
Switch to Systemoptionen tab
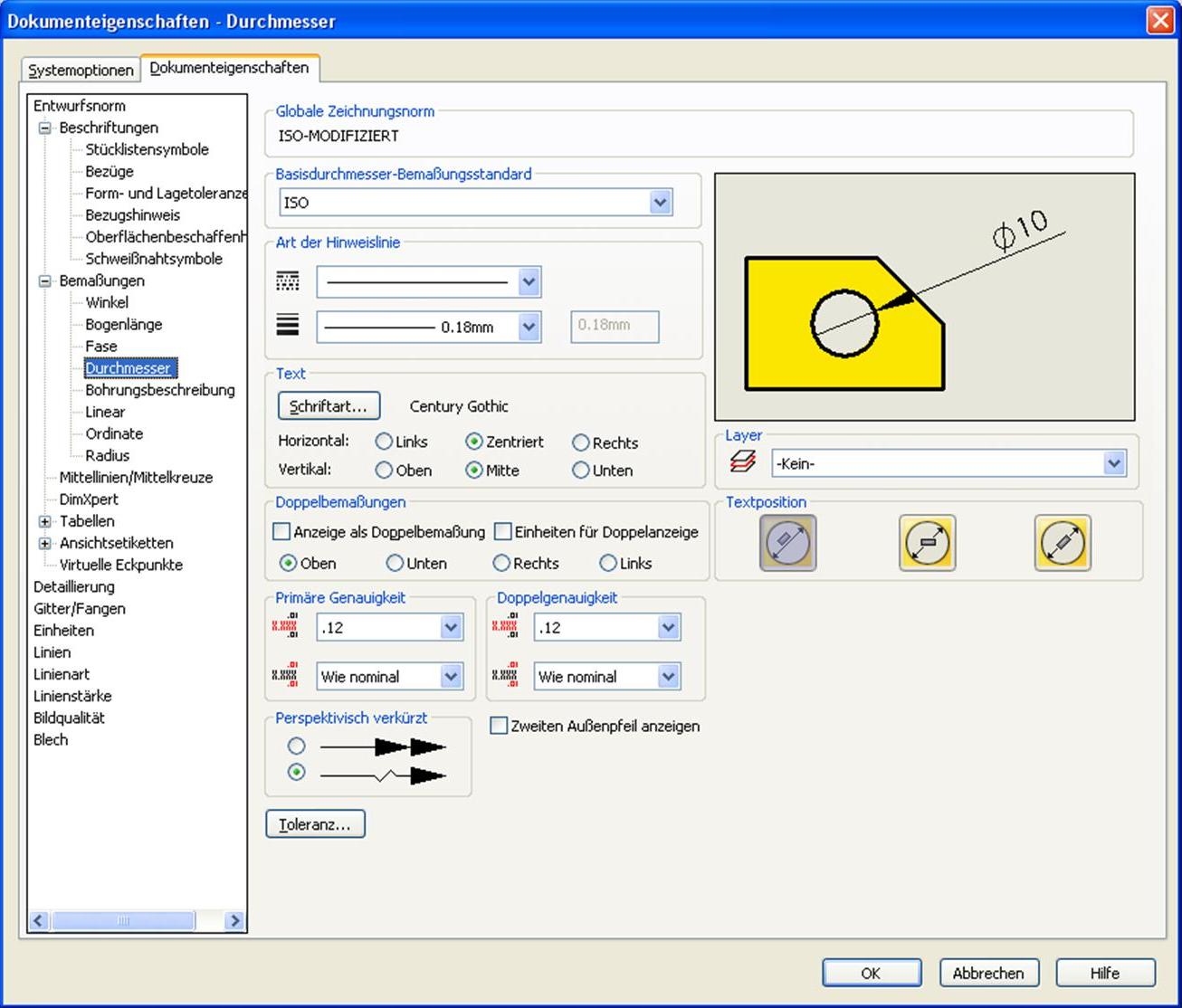click(x=81, y=70)
